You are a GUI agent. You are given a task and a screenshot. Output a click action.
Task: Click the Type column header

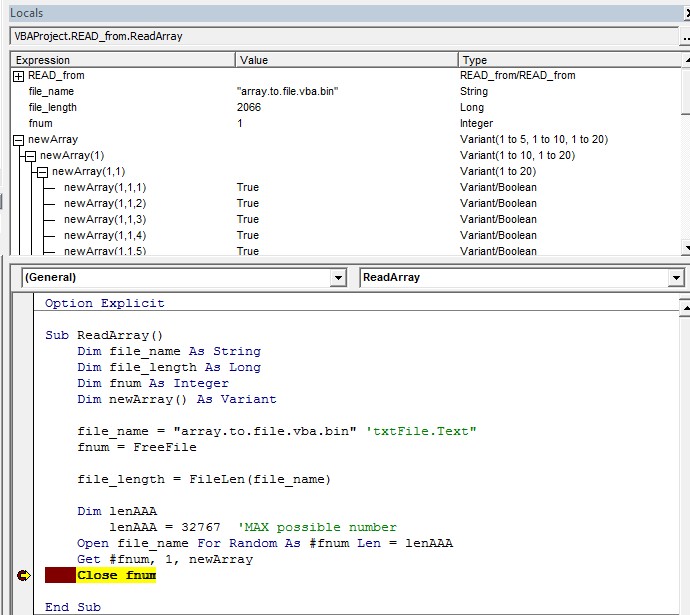coord(569,60)
